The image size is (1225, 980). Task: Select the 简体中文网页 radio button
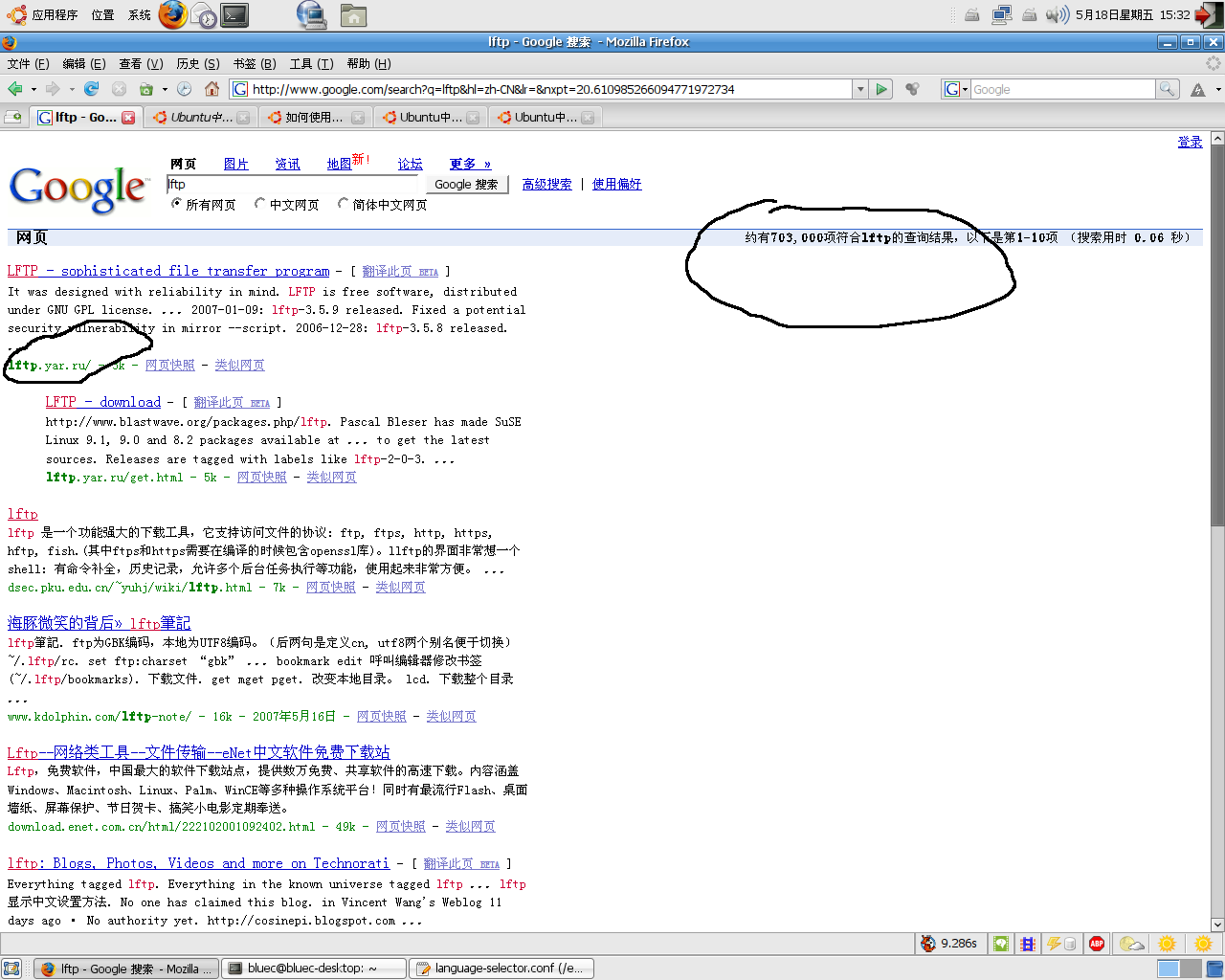343,204
